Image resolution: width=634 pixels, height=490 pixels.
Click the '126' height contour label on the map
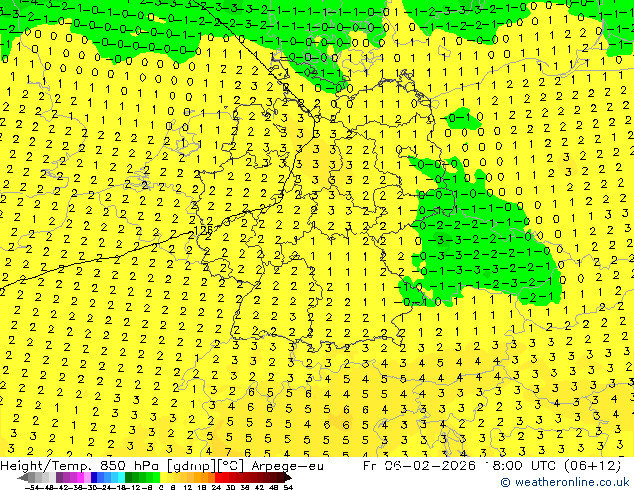[203, 230]
